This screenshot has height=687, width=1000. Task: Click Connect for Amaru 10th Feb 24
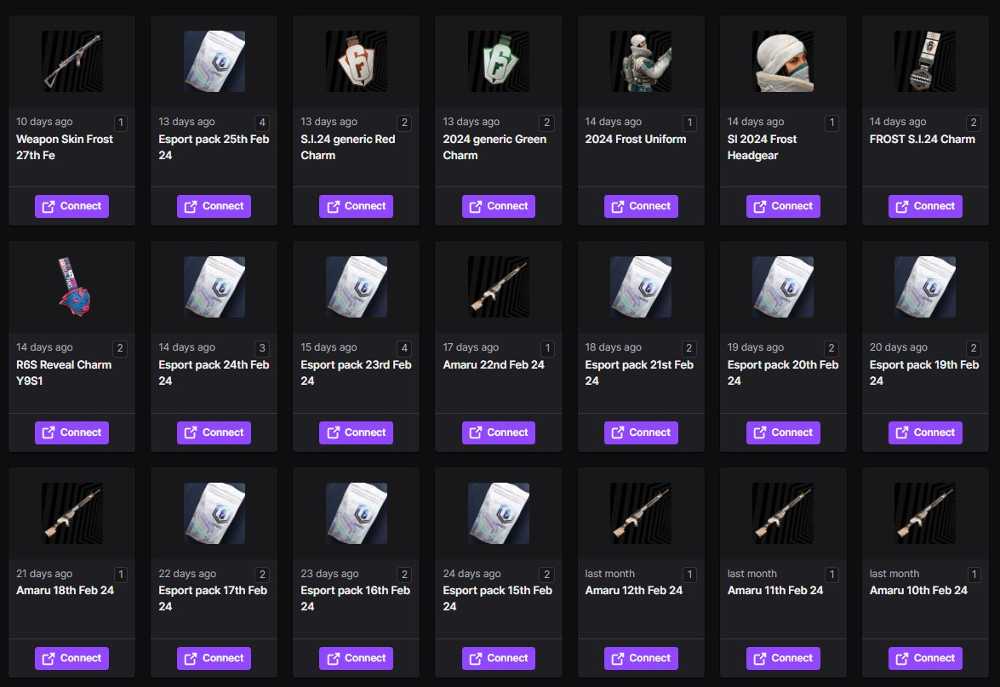[925, 658]
